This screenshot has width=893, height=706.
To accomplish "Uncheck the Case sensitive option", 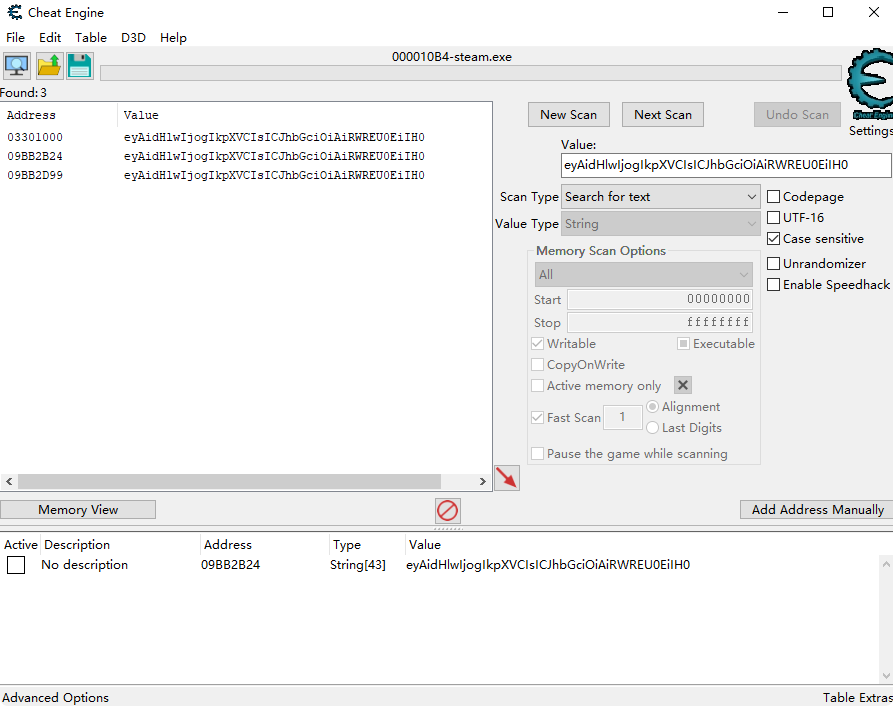I will pos(774,239).
